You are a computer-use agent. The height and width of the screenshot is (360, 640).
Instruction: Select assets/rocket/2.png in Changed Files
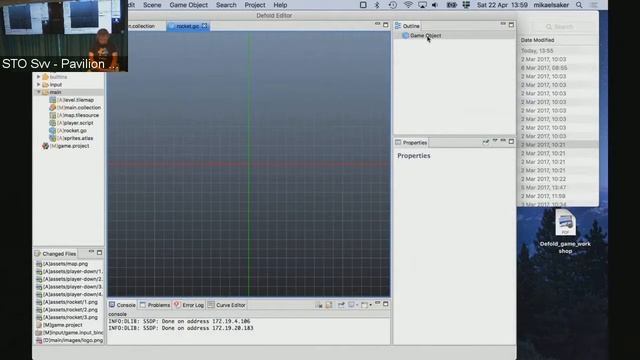pos(70,310)
